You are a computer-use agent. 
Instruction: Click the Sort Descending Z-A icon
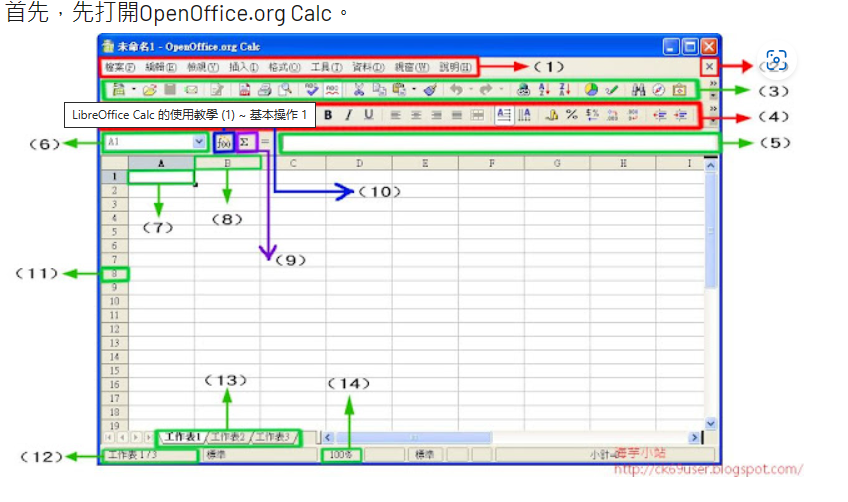pyautogui.click(x=565, y=90)
